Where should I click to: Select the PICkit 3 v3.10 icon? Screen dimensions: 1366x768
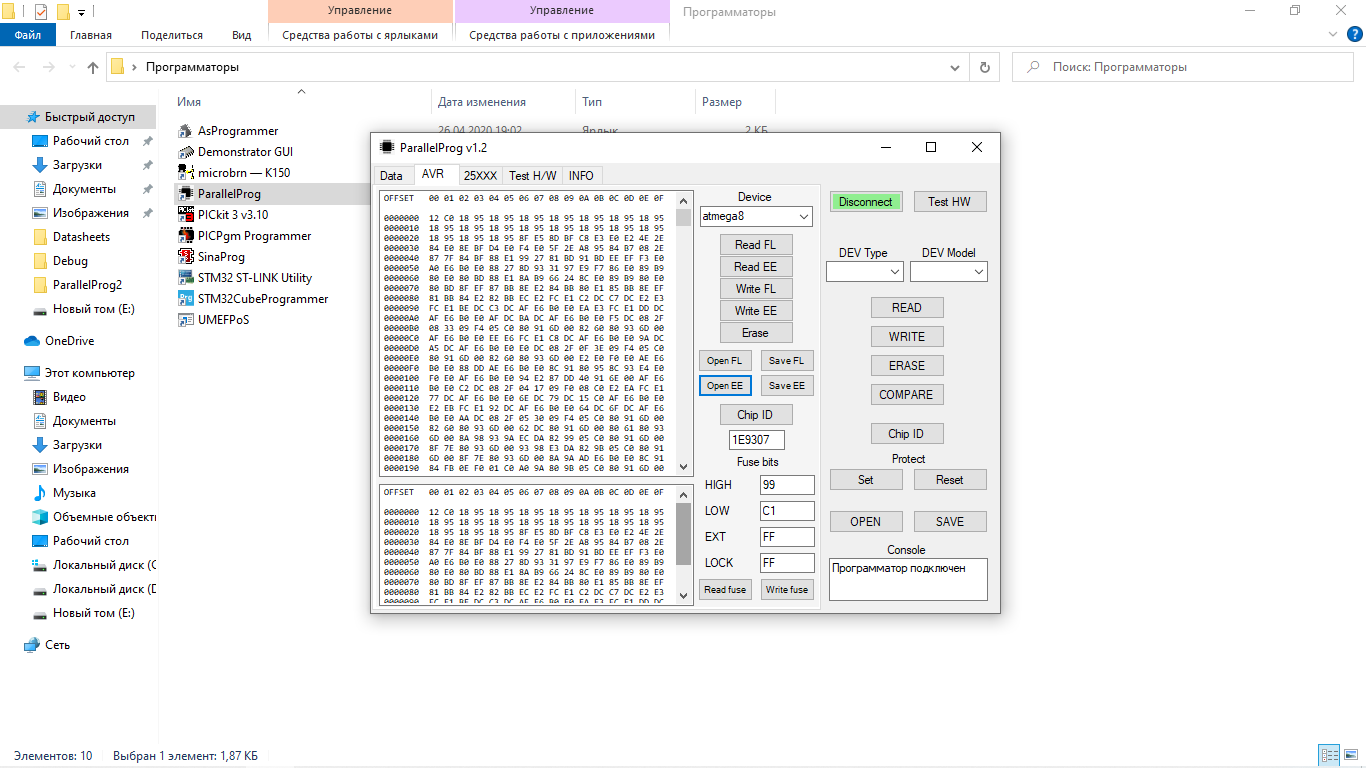click(186, 215)
